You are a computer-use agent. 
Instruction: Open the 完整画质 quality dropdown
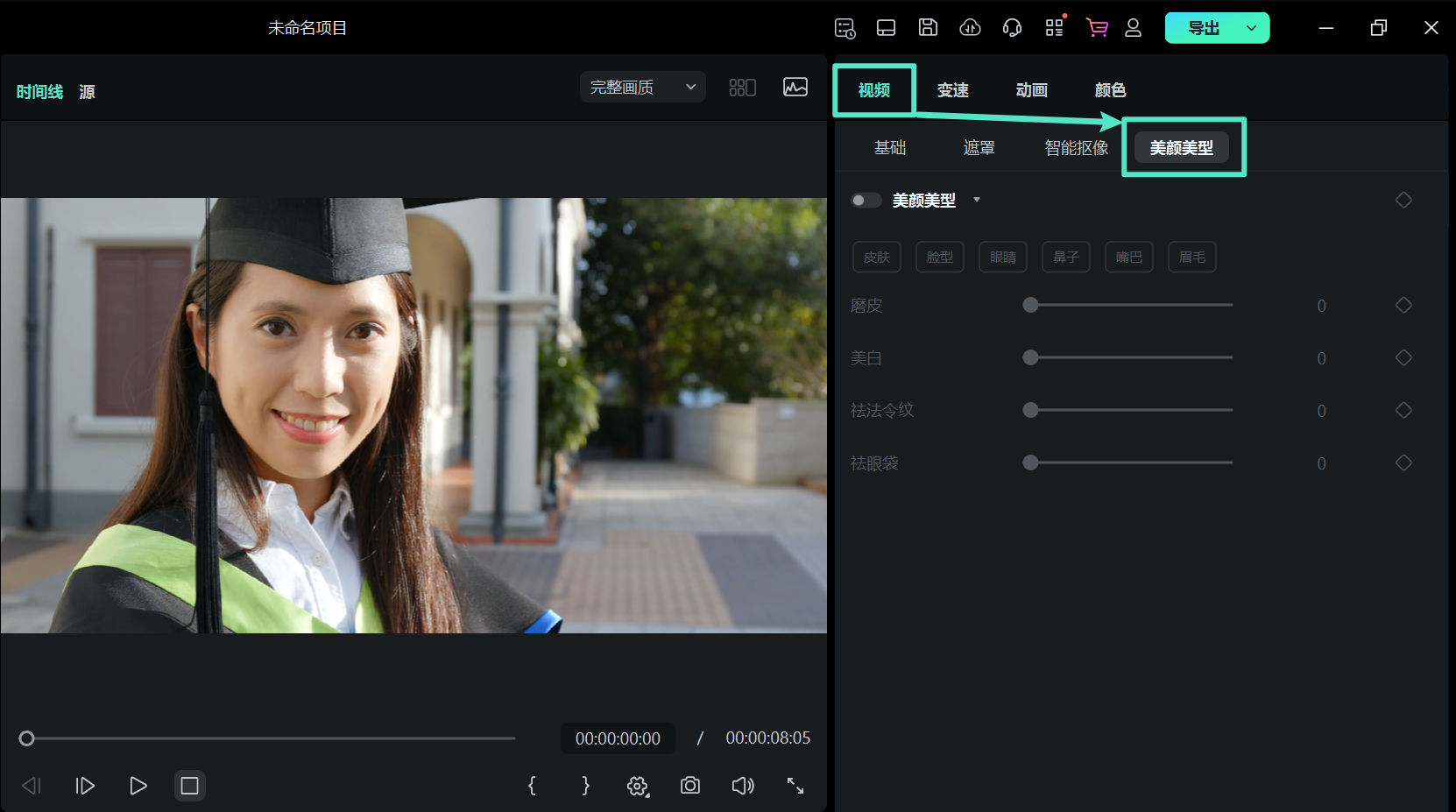642,88
